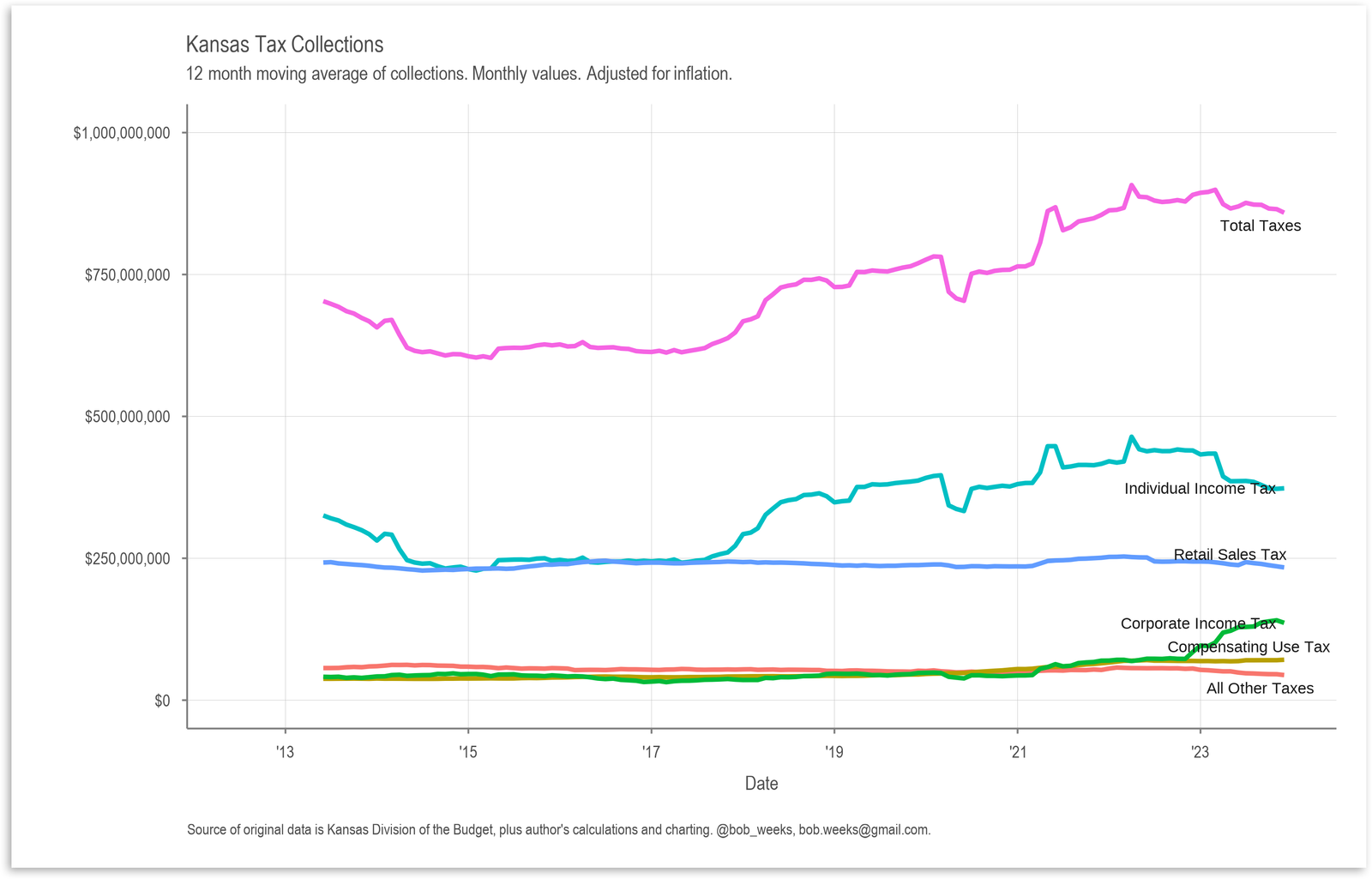Select the Corporate Income Tax label
This screenshot has width=1372, height=879.
pos(1198,623)
